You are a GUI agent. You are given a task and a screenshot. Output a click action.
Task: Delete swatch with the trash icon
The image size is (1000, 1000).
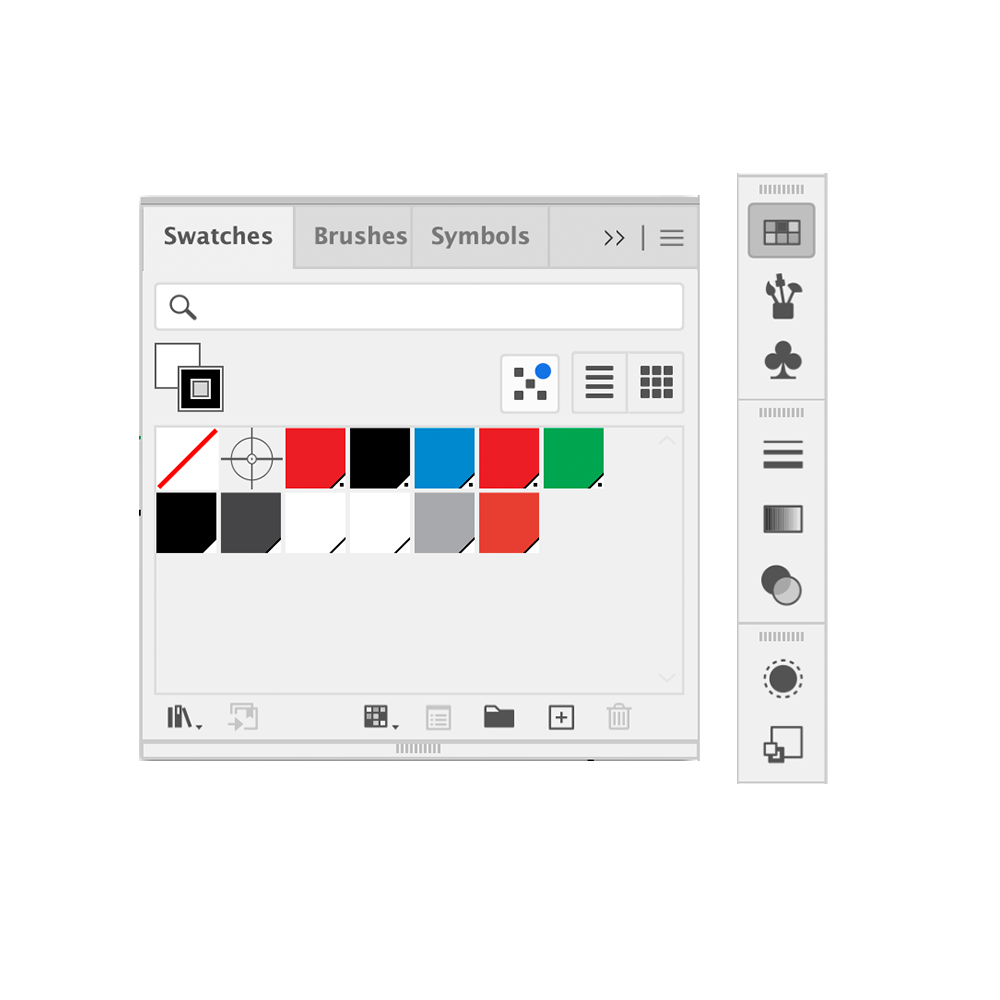[619, 717]
